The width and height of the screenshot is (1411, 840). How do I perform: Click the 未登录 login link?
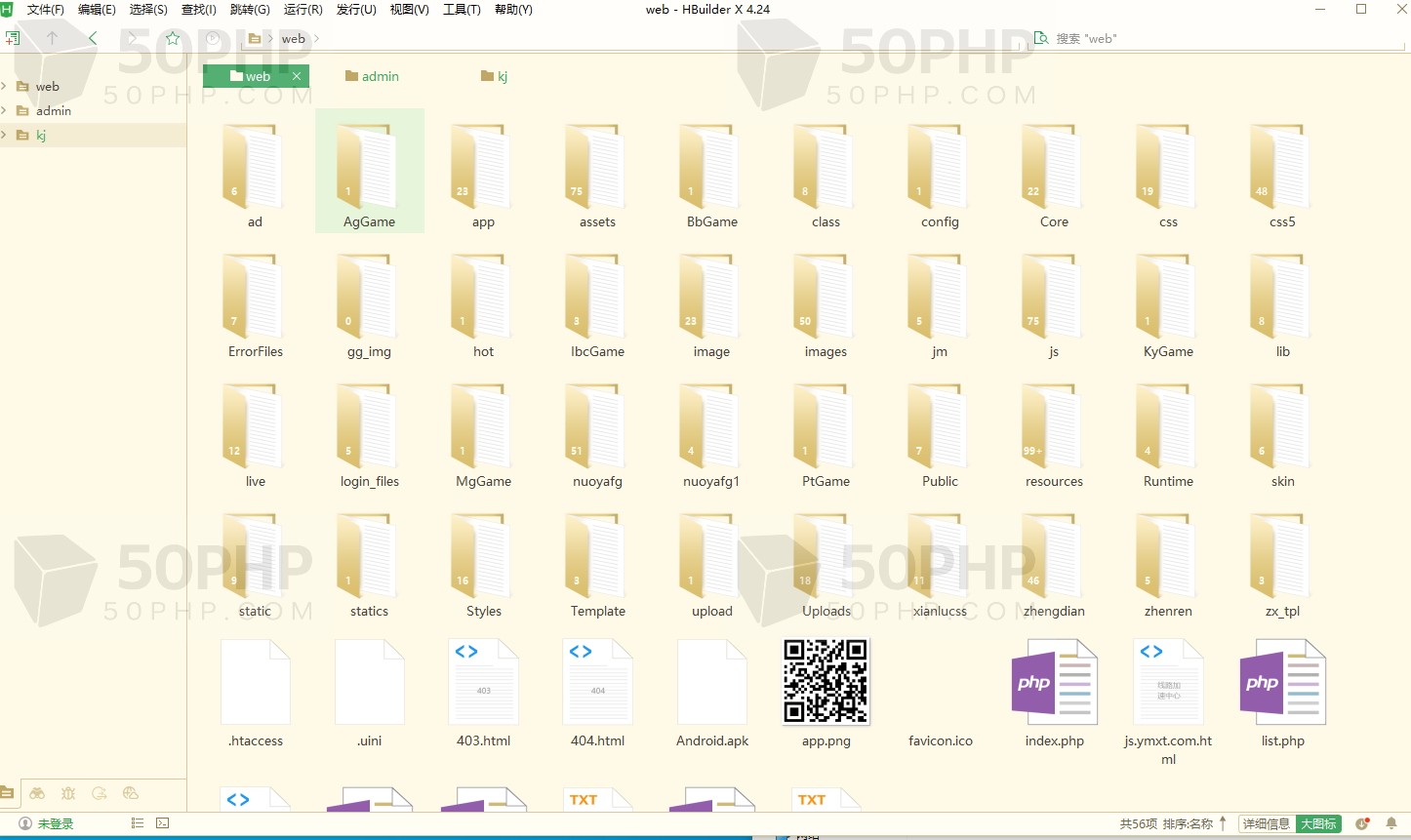tap(55, 824)
